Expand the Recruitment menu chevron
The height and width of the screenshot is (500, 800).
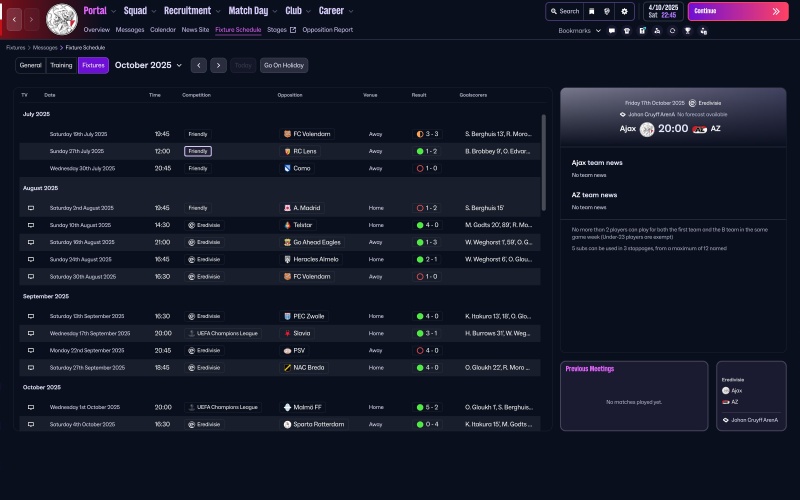[x=218, y=11]
